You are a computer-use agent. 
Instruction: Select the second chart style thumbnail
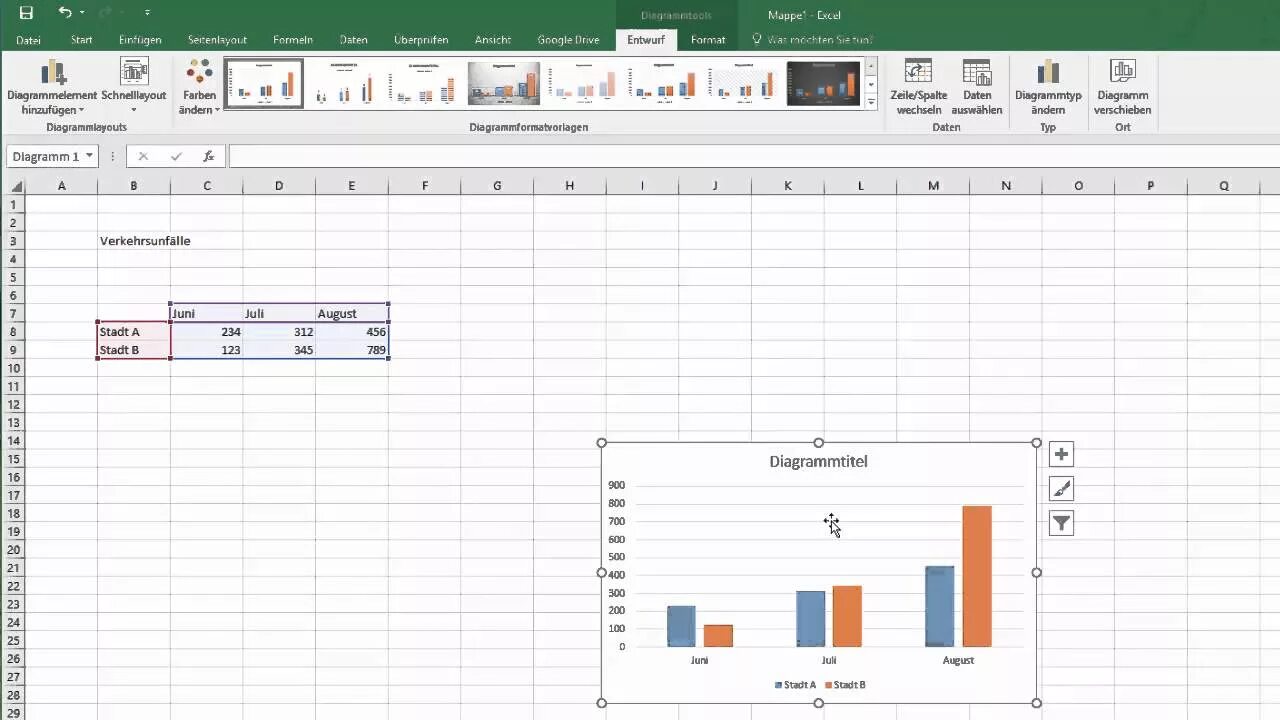click(x=344, y=83)
